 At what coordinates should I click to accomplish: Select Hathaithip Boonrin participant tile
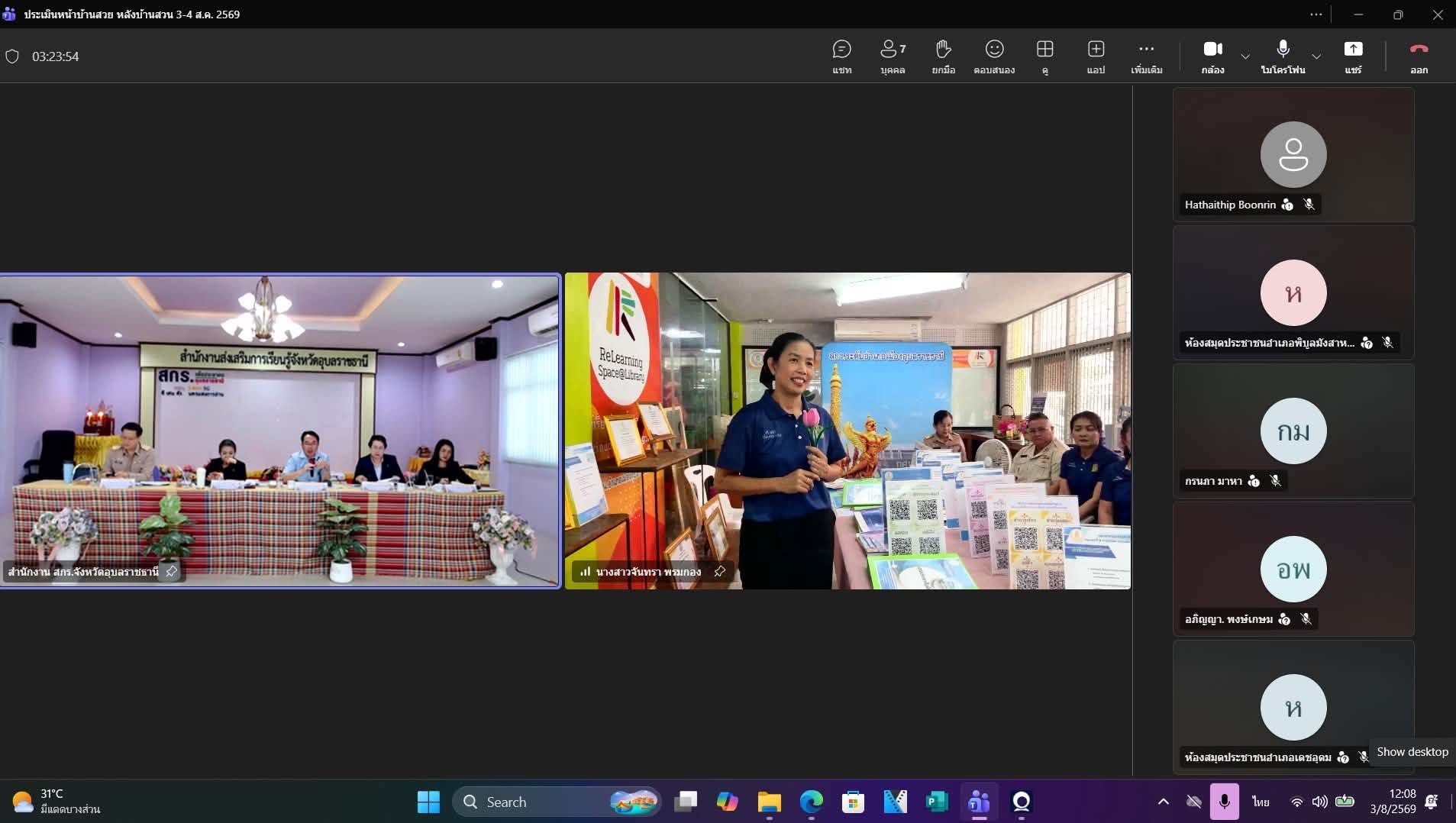pyautogui.click(x=1293, y=154)
